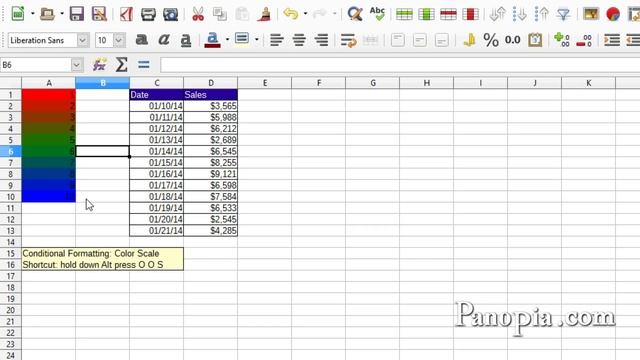The width and height of the screenshot is (640, 360).
Task: Run the Spelling check icon
Action: coord(377,14)
